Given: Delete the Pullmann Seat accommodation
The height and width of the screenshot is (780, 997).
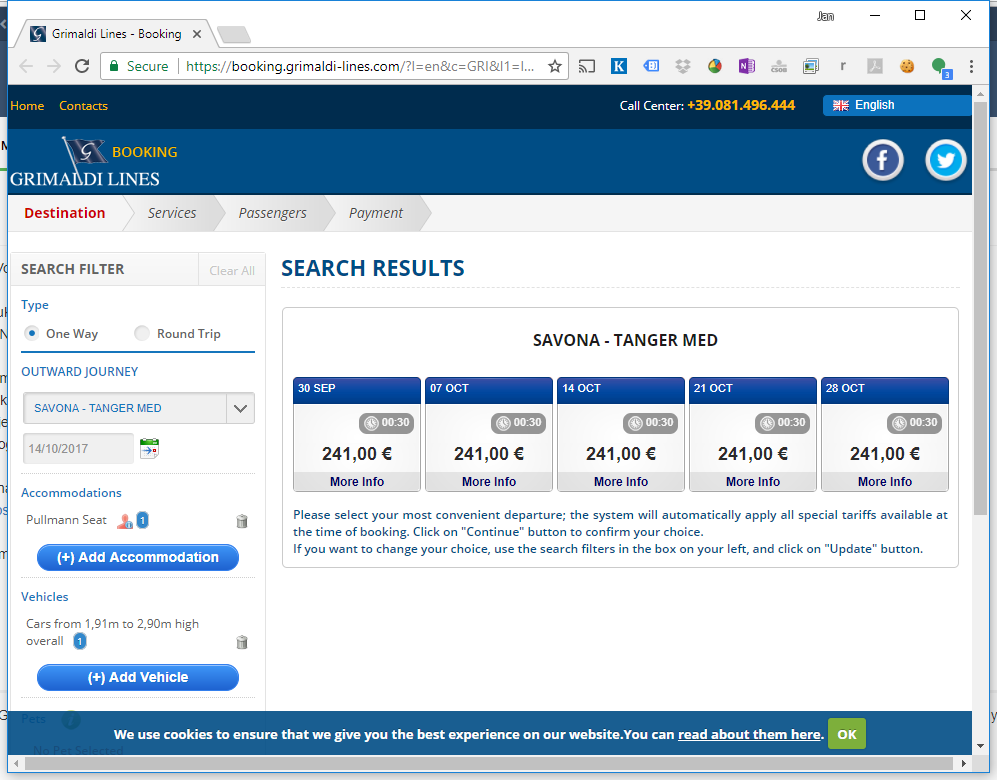Looking at the screenshot, I should 241,521.
